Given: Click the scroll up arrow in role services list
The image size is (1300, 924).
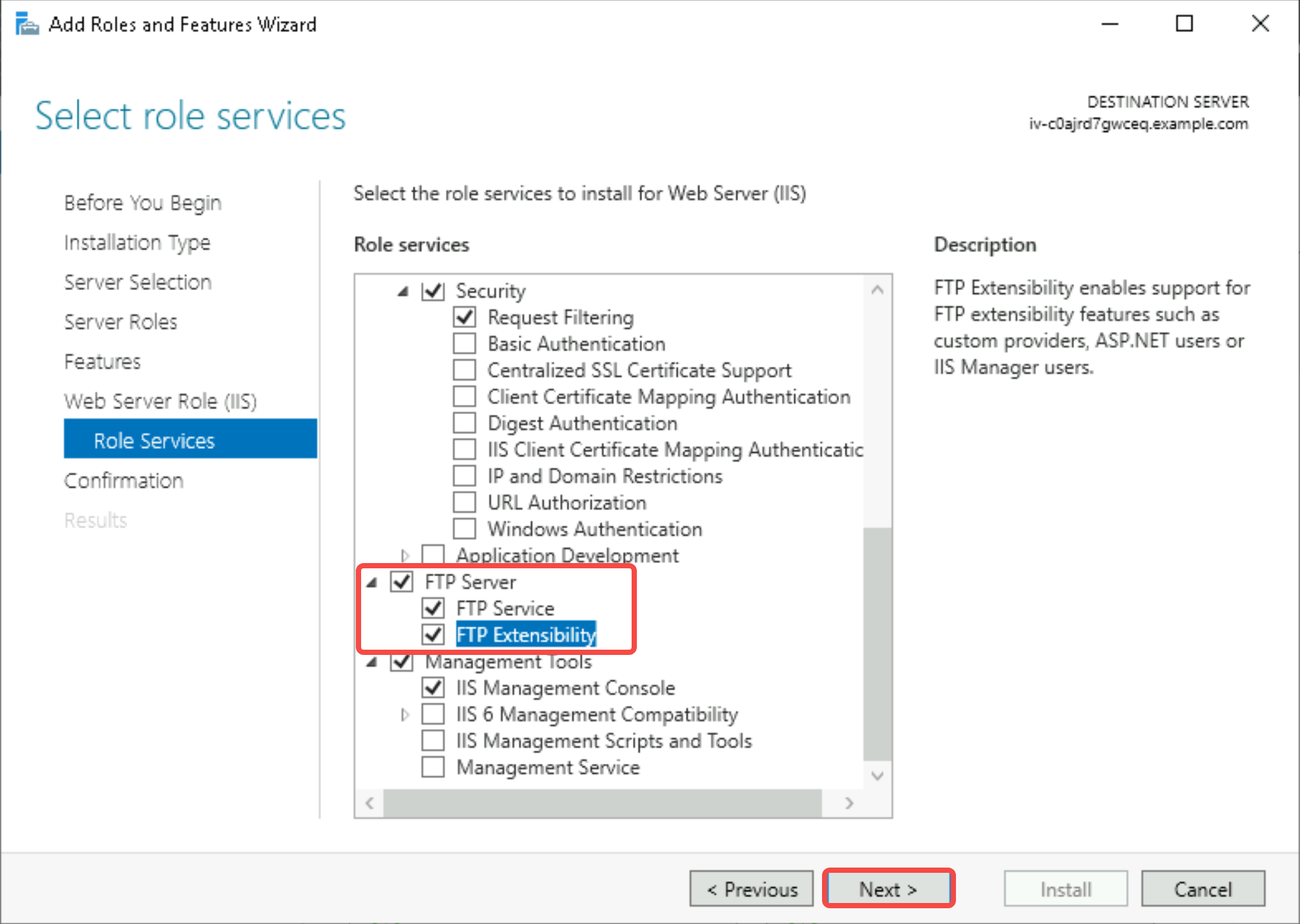Looking at the screenshot, I should (877, 289).
